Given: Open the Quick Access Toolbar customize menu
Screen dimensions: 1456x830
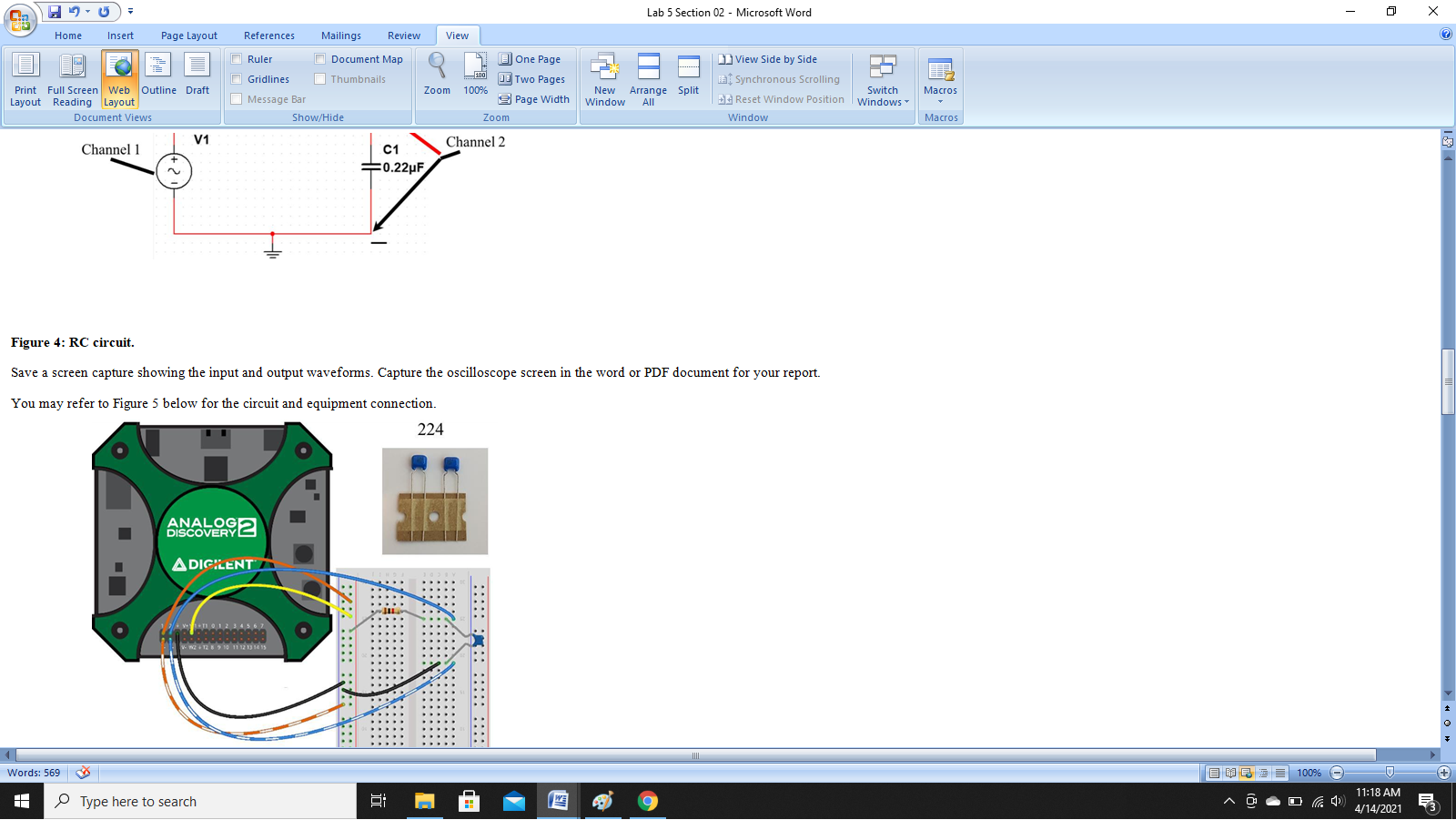Looking at the screenshot, I should pyautogui.click(x=130, y=12).
